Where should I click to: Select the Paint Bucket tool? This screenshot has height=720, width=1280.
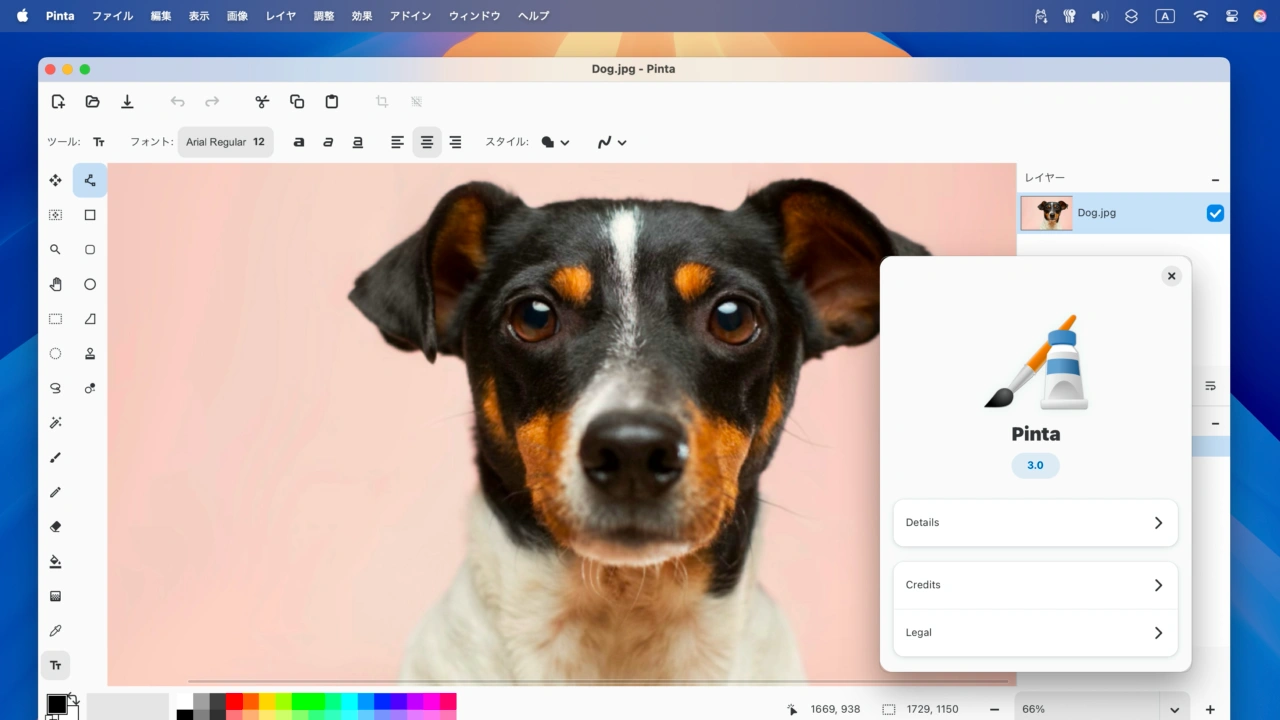point(55,562)
